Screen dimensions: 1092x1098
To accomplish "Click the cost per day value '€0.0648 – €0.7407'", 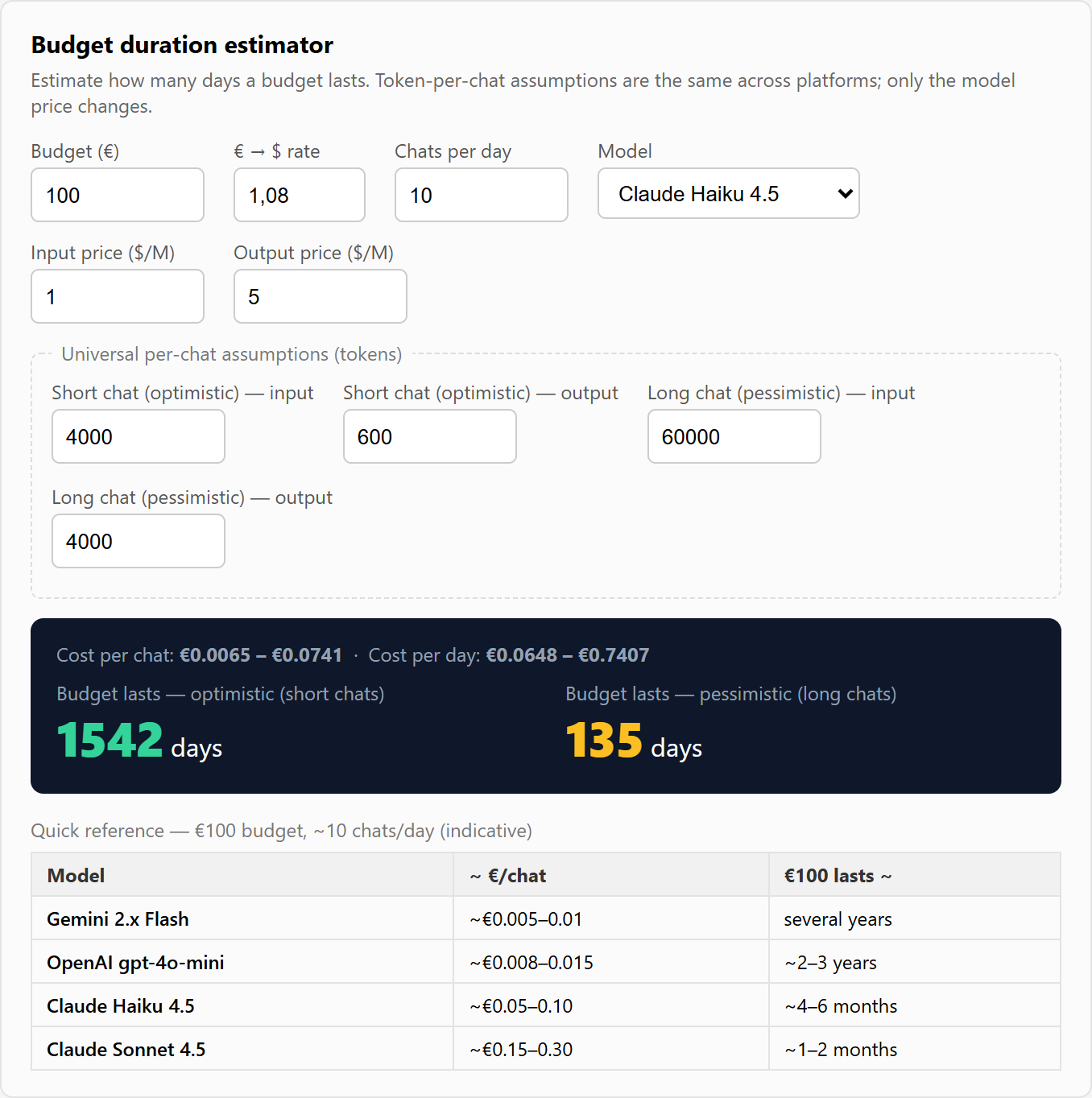I will (x=568, y=655).
